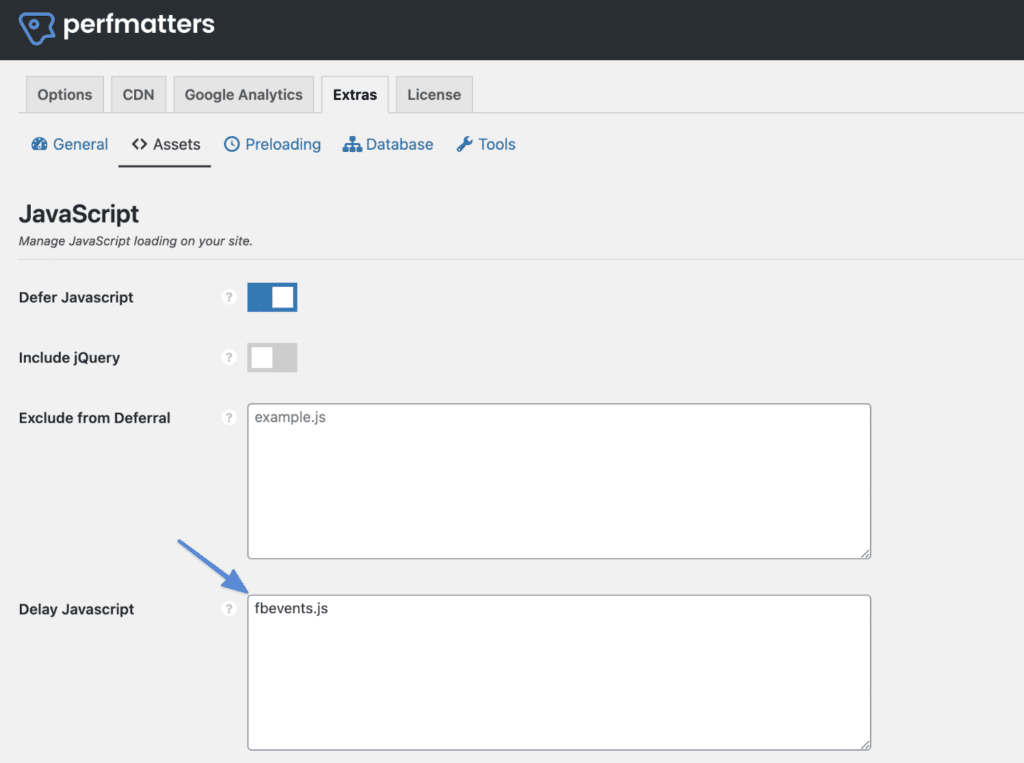Image resolution: width=1024 pixels, height=763 pixels.
Task: Open the License tab
Action: click(433, 94)
